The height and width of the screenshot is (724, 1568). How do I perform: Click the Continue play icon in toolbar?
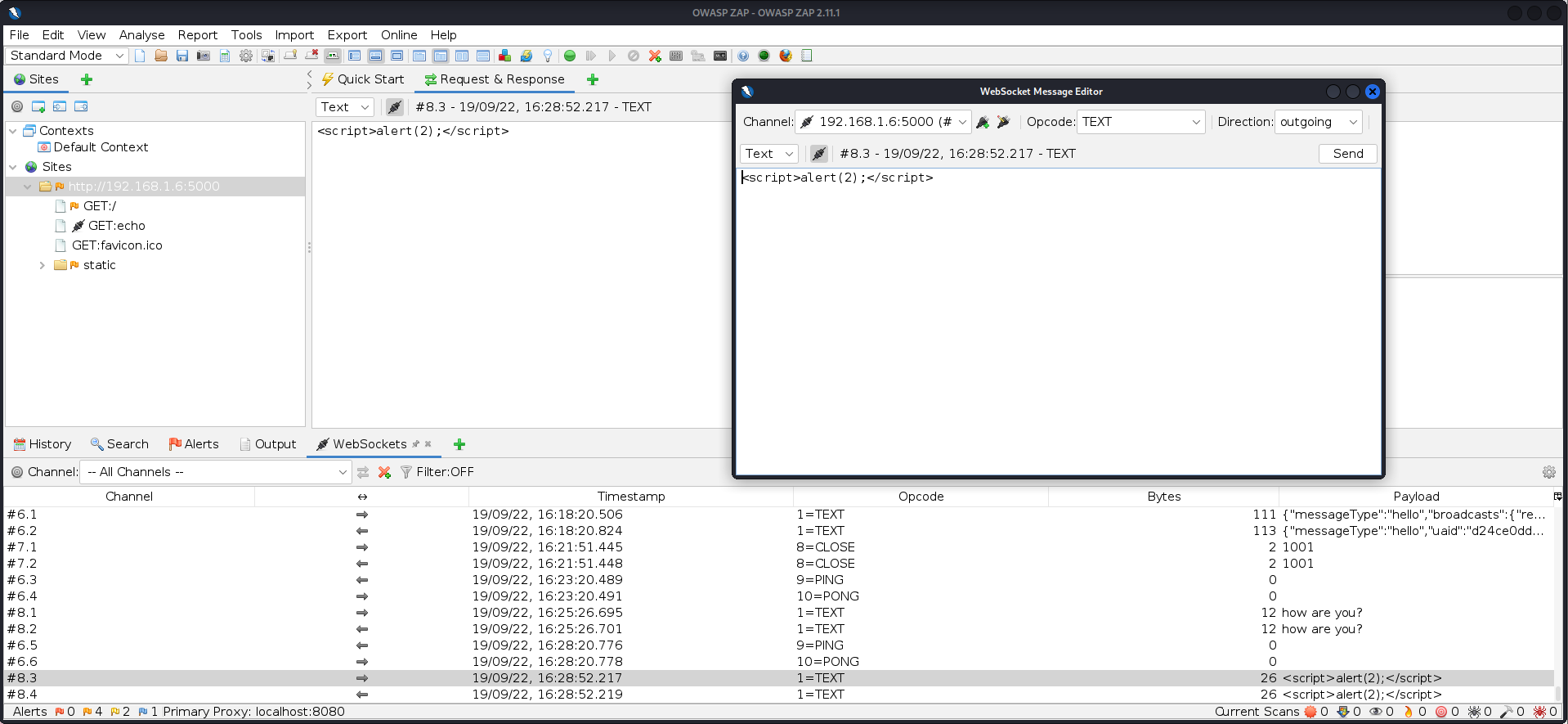(x=612, y=56)
